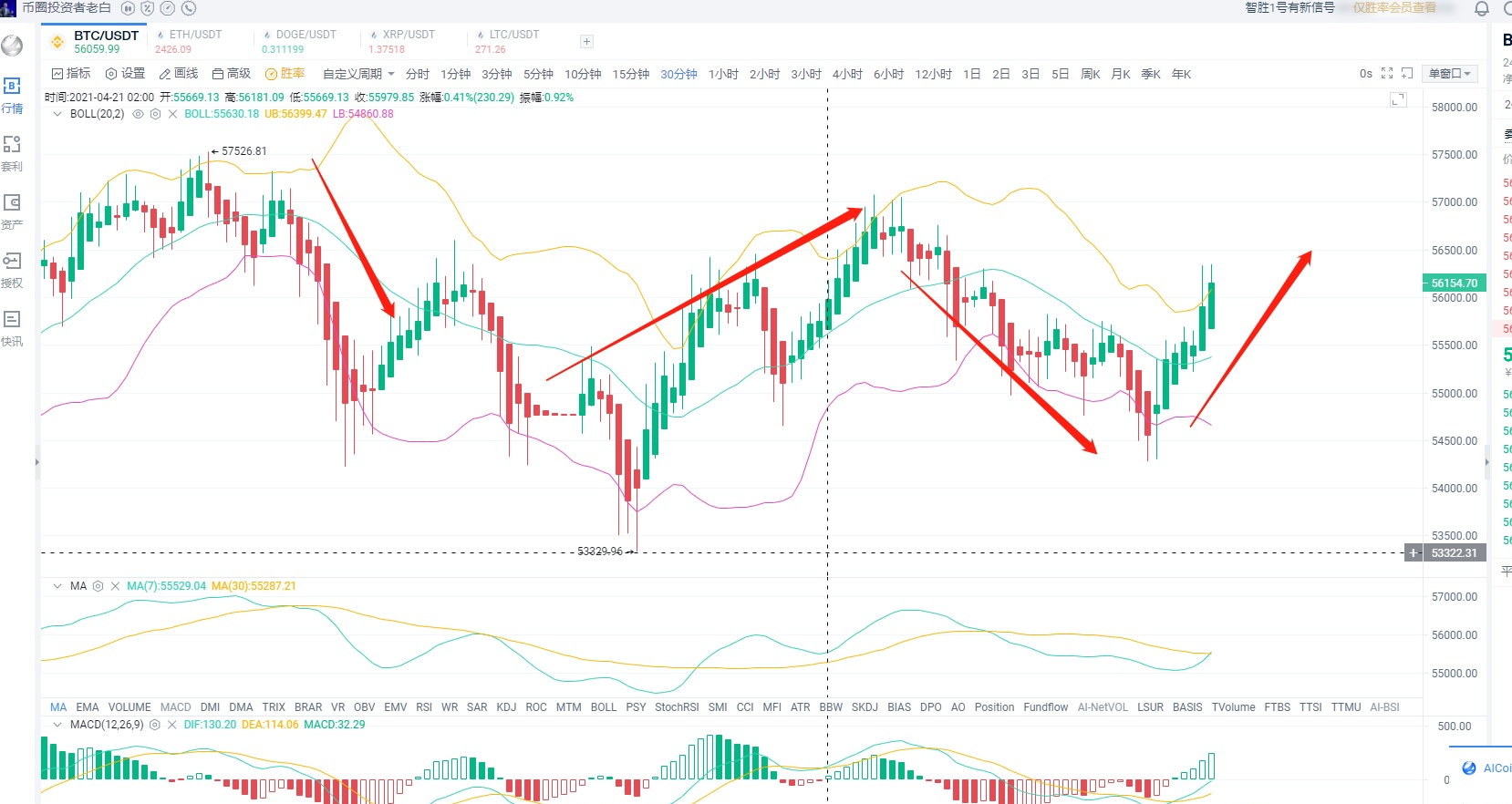Select the 周K weekly timeframe
1512x804 pixels.
(x=1091, y=74)
